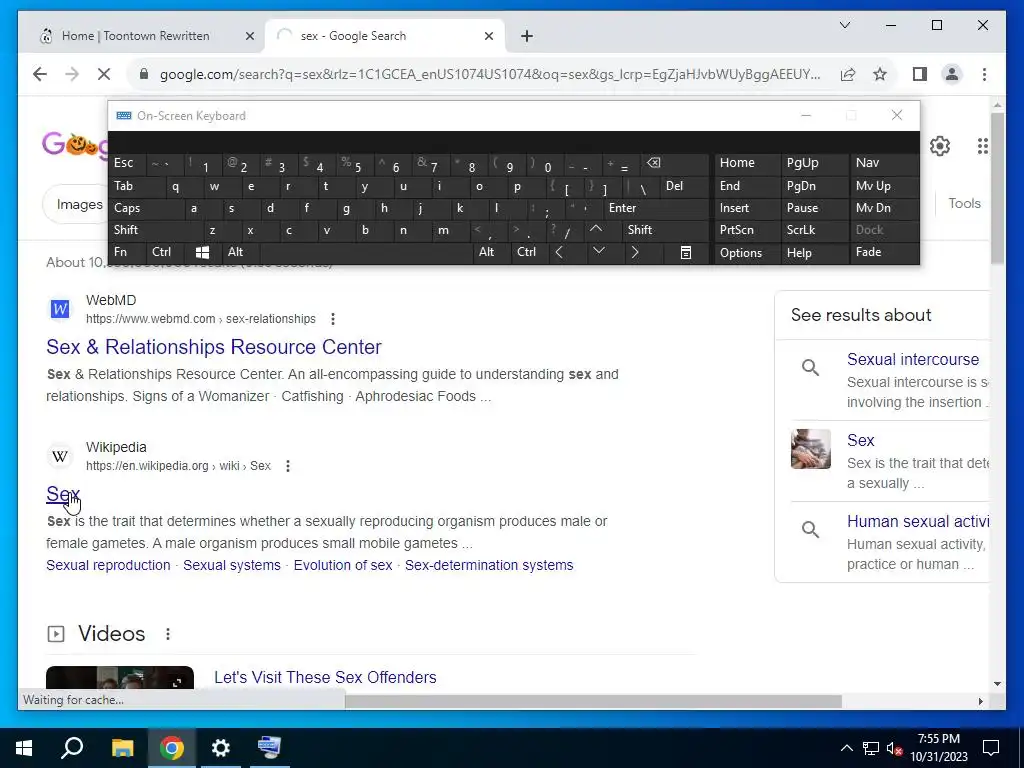Image resolution: width=1024 pixels, height=768 pixels.
Task: Open the Sexual reproduction sublink
Action: click(108, 565)
